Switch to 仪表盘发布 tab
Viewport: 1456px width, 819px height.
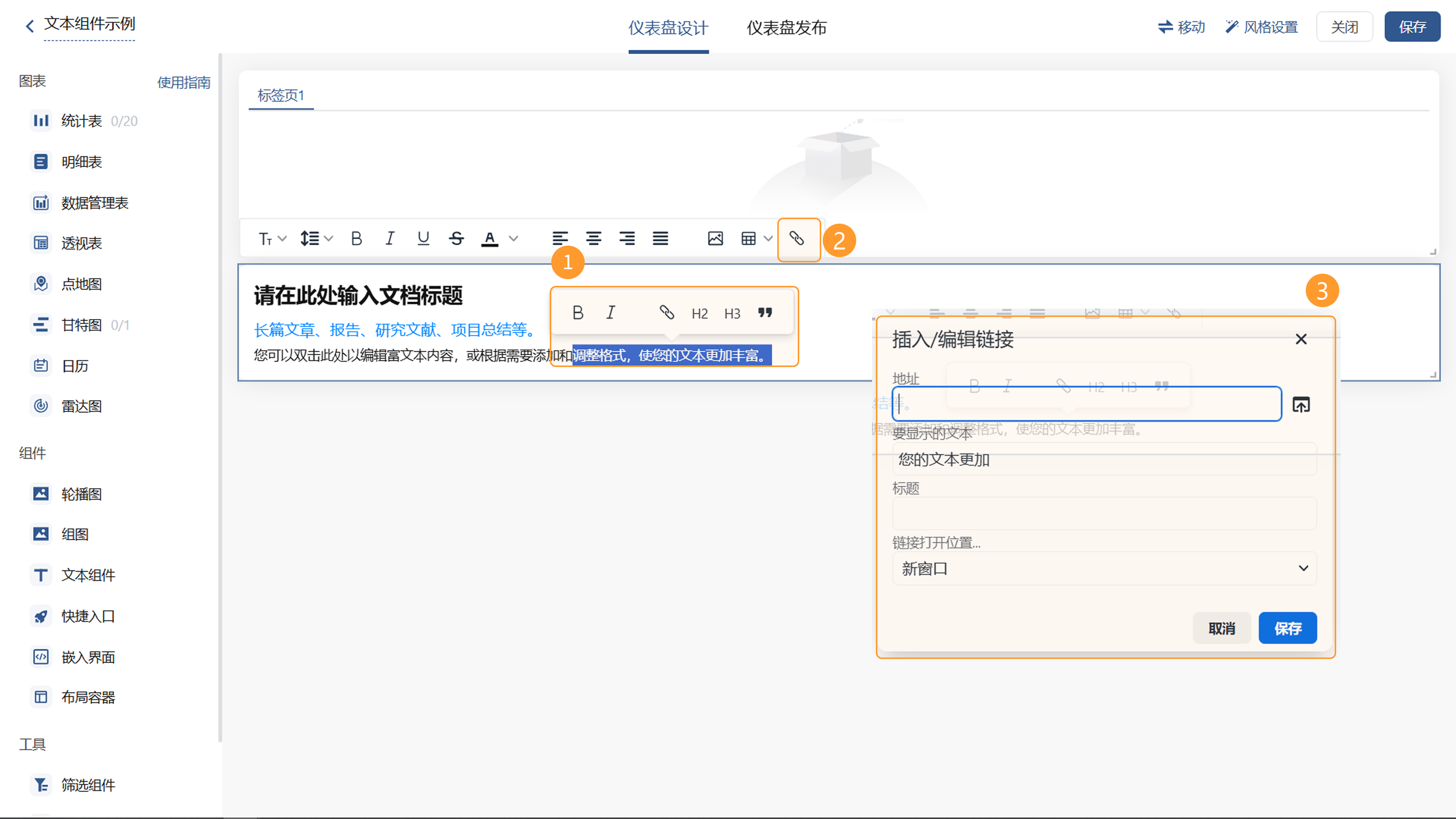coord(787,28)
